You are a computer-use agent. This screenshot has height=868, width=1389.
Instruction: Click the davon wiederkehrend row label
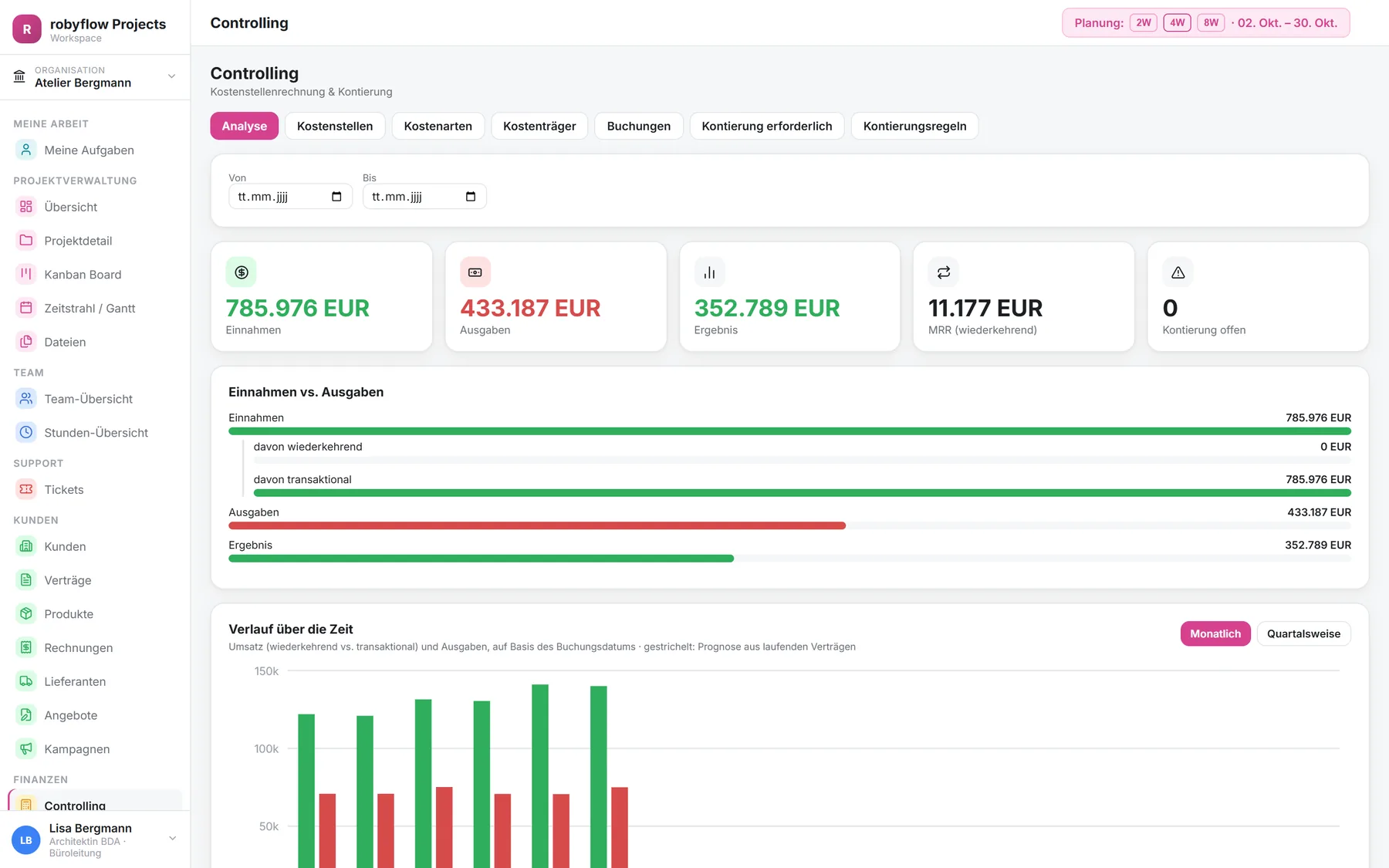pos(308,447)
